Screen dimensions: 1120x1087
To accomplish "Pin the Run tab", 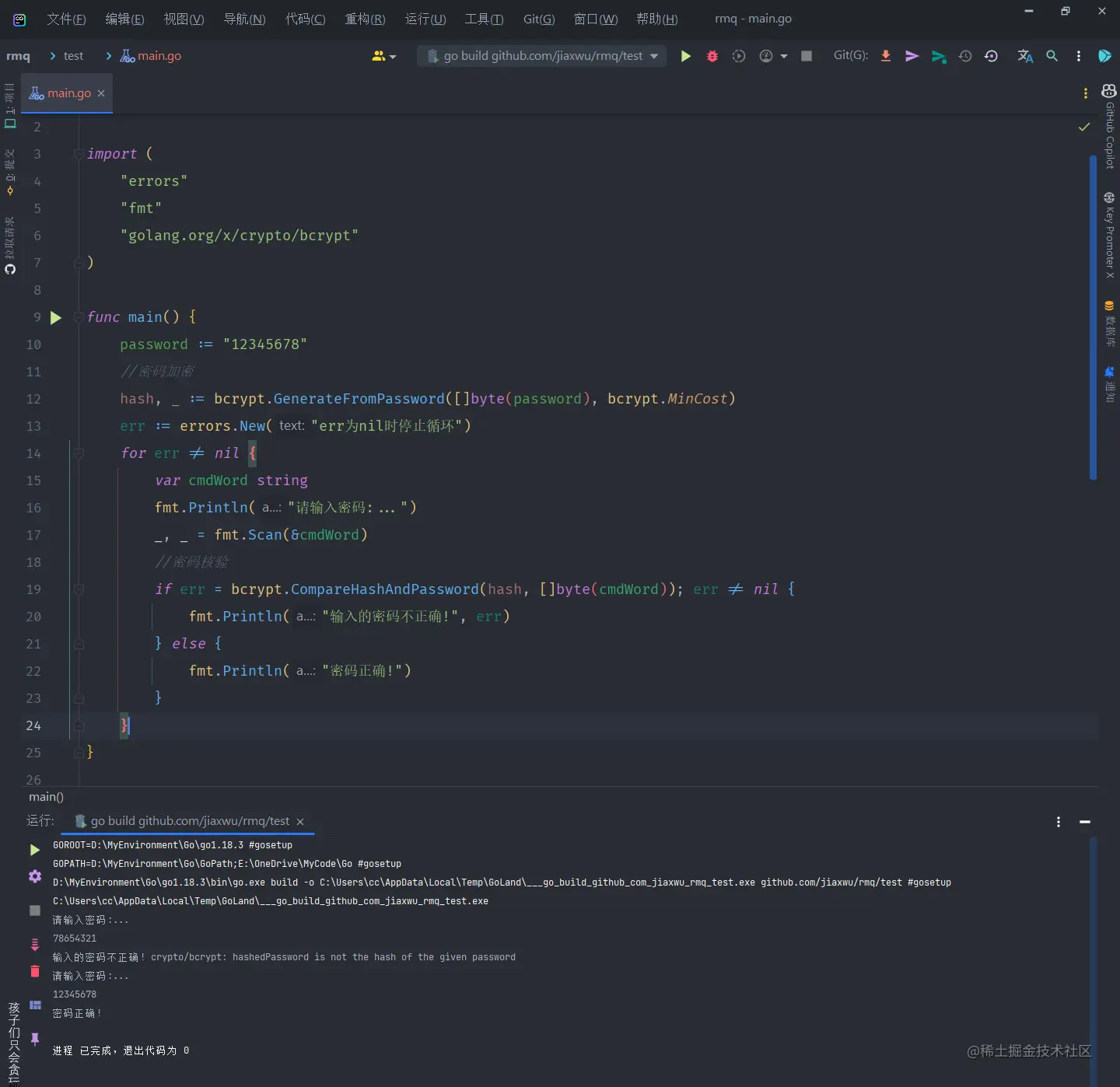I will 35,1039.
